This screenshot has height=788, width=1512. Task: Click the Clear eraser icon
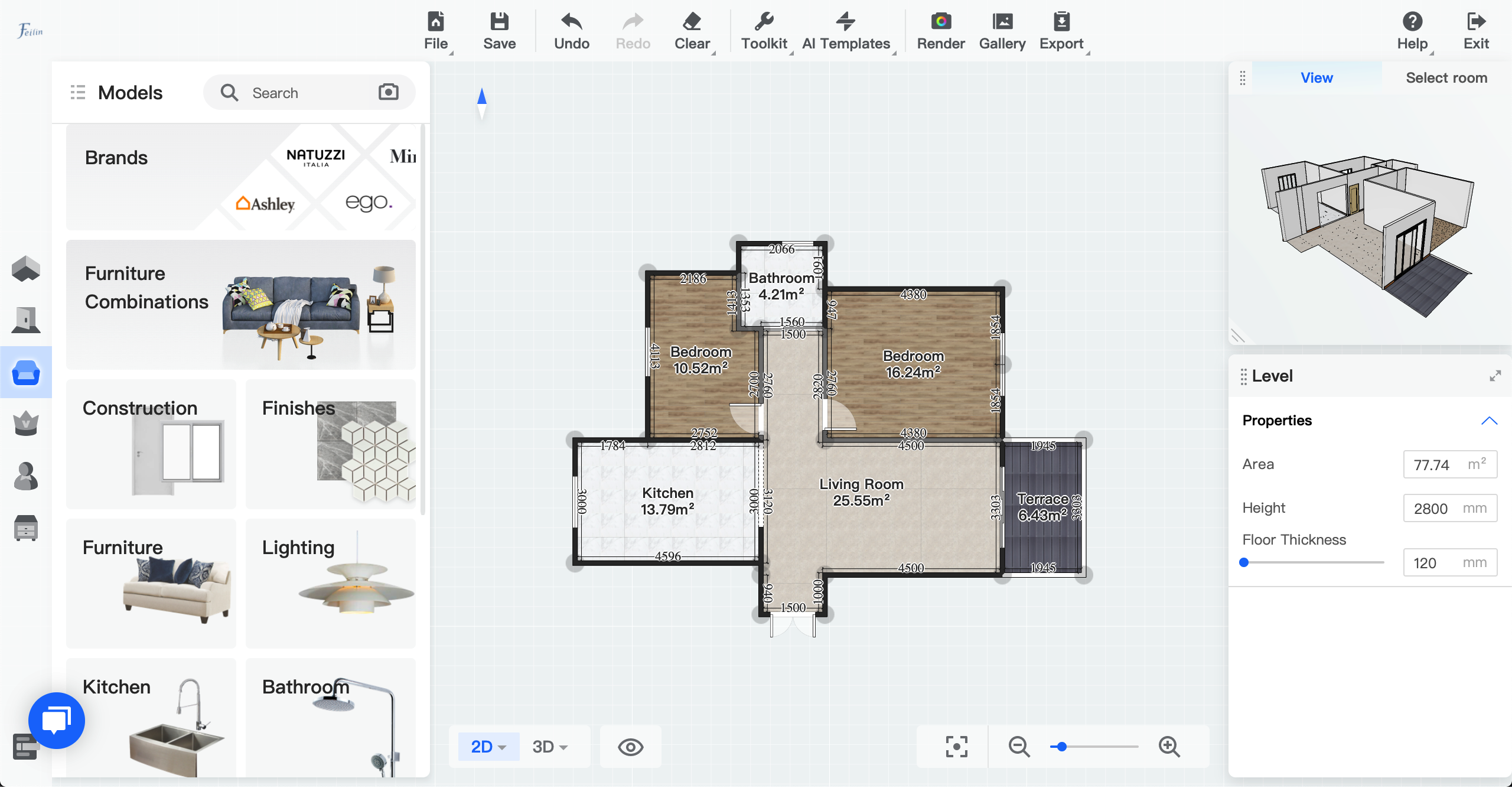tap(692, 22)
